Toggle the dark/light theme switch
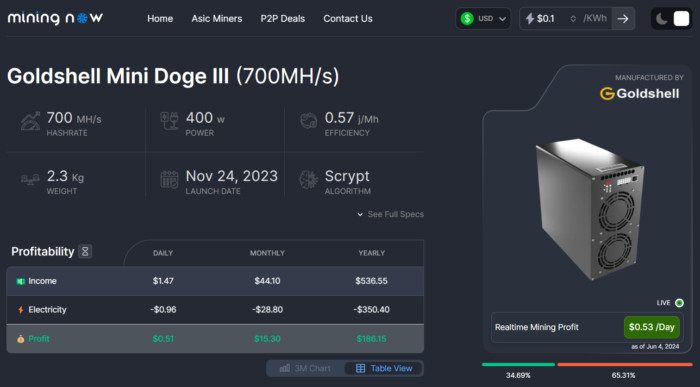The width and height of the screenshot is (700, 387). (x=672, y=19)
